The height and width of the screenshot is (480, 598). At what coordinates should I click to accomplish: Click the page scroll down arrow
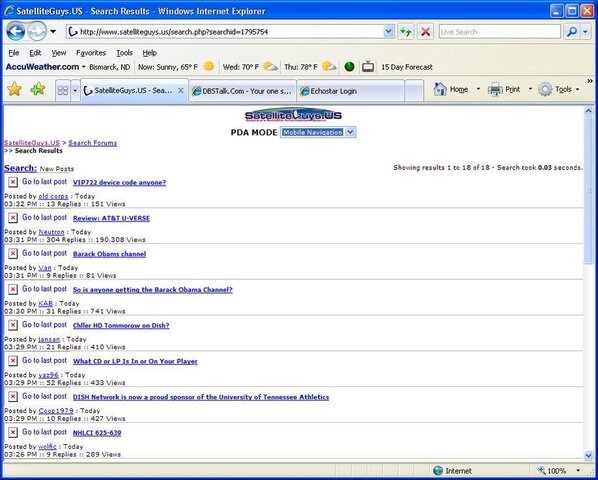(588, 455)
